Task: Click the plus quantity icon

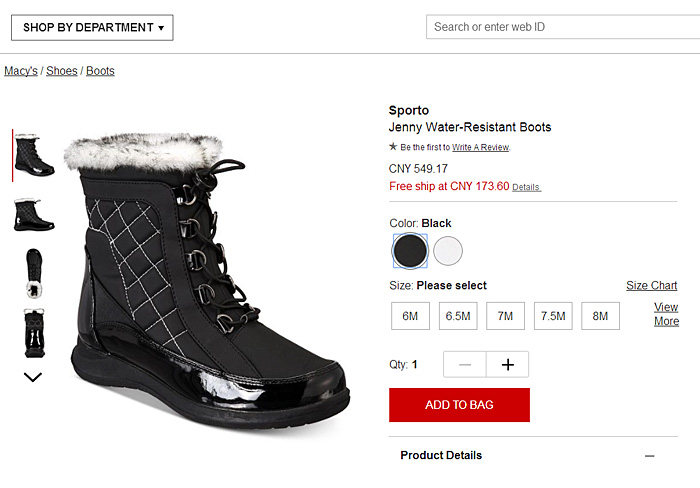Action: tap(508, 365)
